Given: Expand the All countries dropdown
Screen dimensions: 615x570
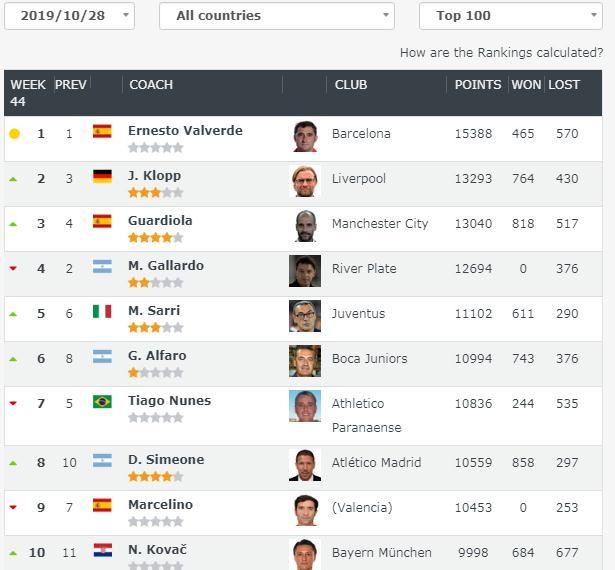Looking at the screenshot, I should (277, 16).
